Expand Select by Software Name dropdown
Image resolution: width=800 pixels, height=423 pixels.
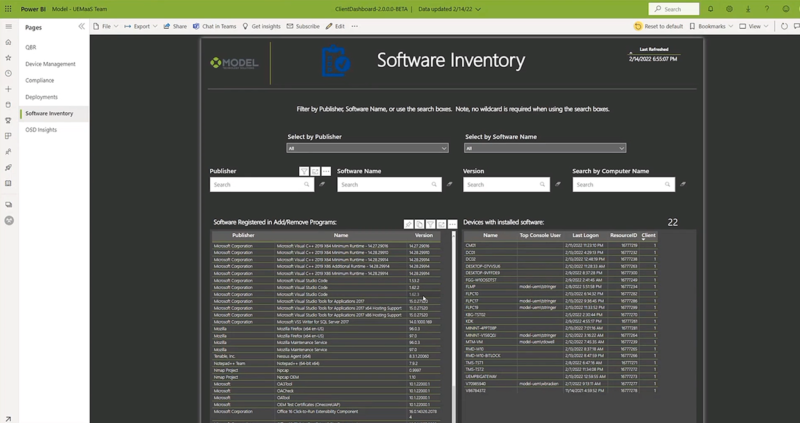point(545,148)
